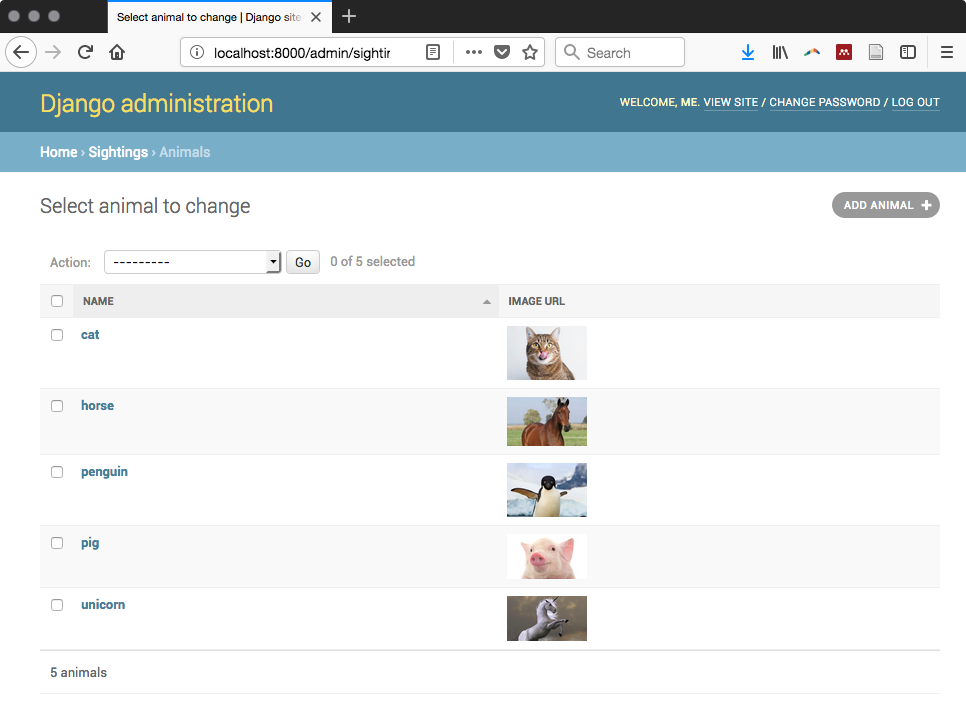Open the Action dropdown

[x=193, y=262]
